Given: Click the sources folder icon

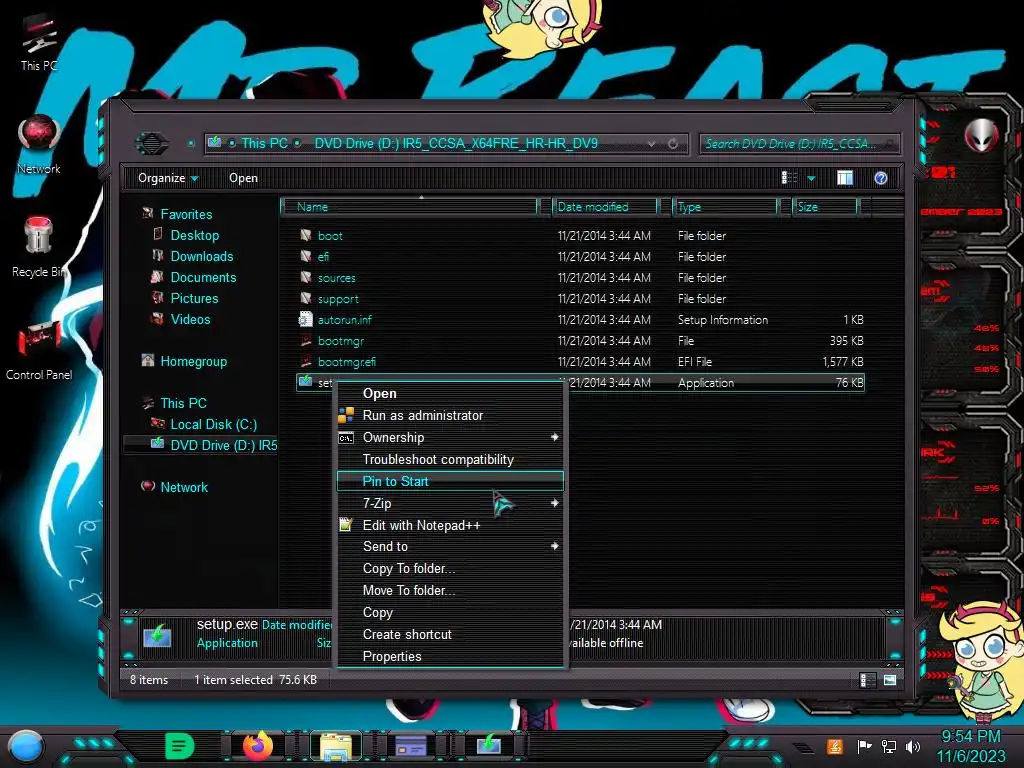Looking at the screenshot, I should point(305,277).
